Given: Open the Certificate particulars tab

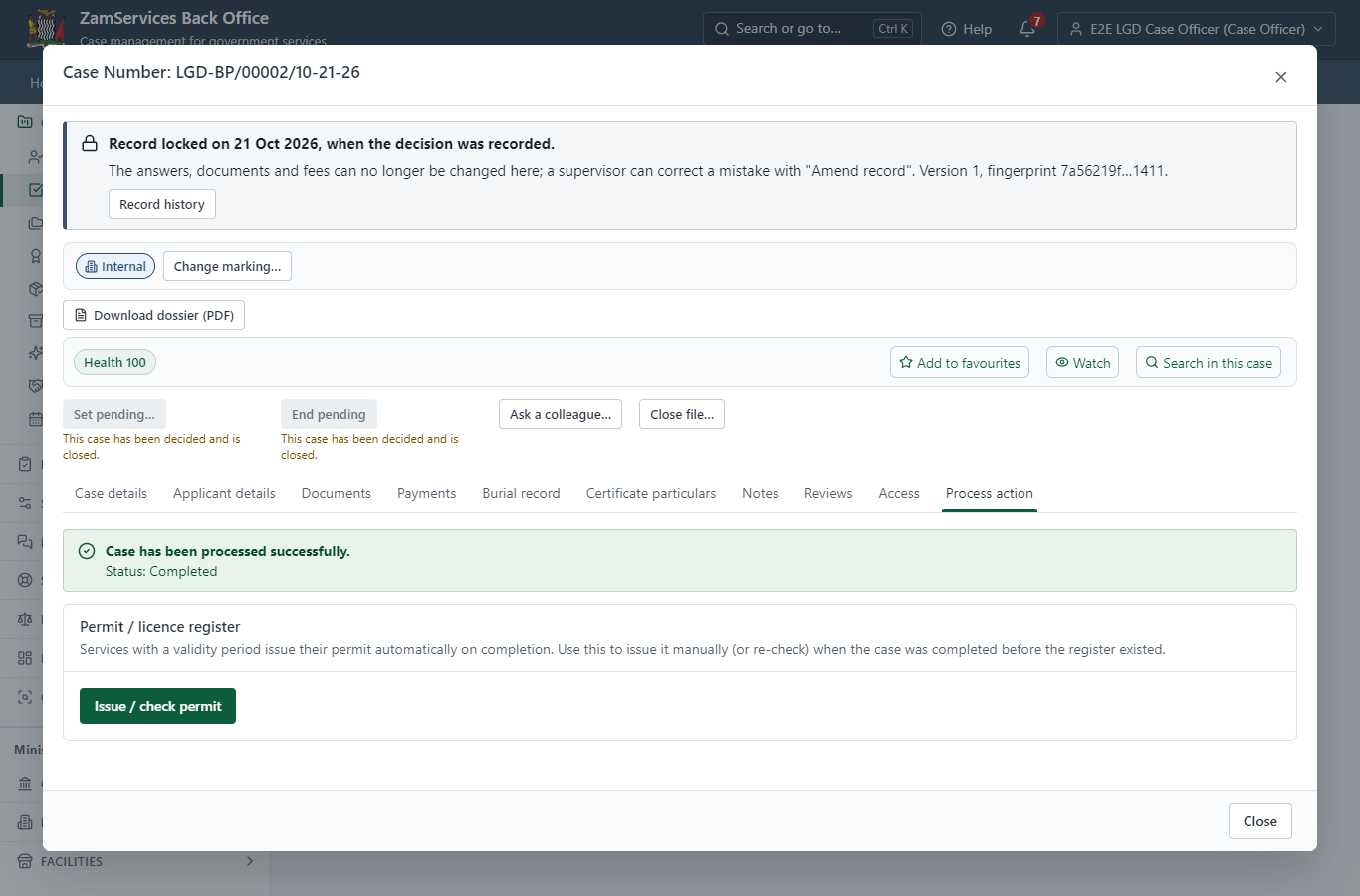Looking at the screenshot, I should 651,493.
